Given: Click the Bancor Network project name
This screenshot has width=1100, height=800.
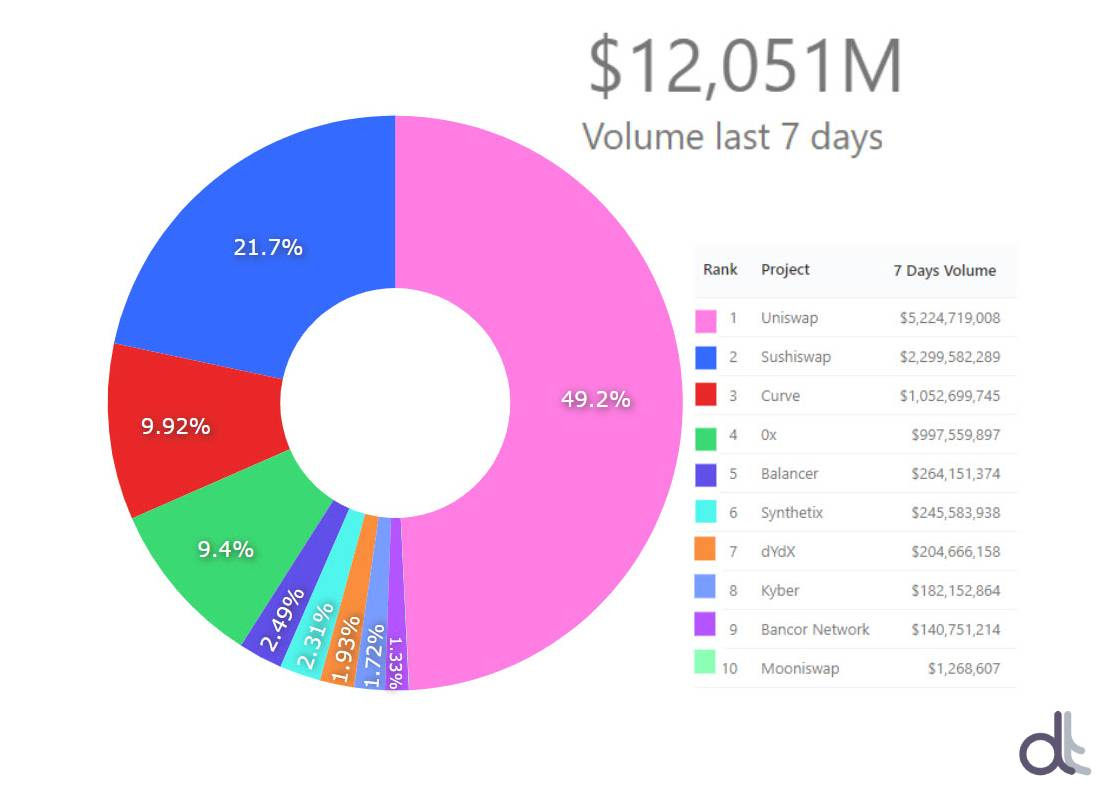Looking at the screenshot, I should click(815, 629).
